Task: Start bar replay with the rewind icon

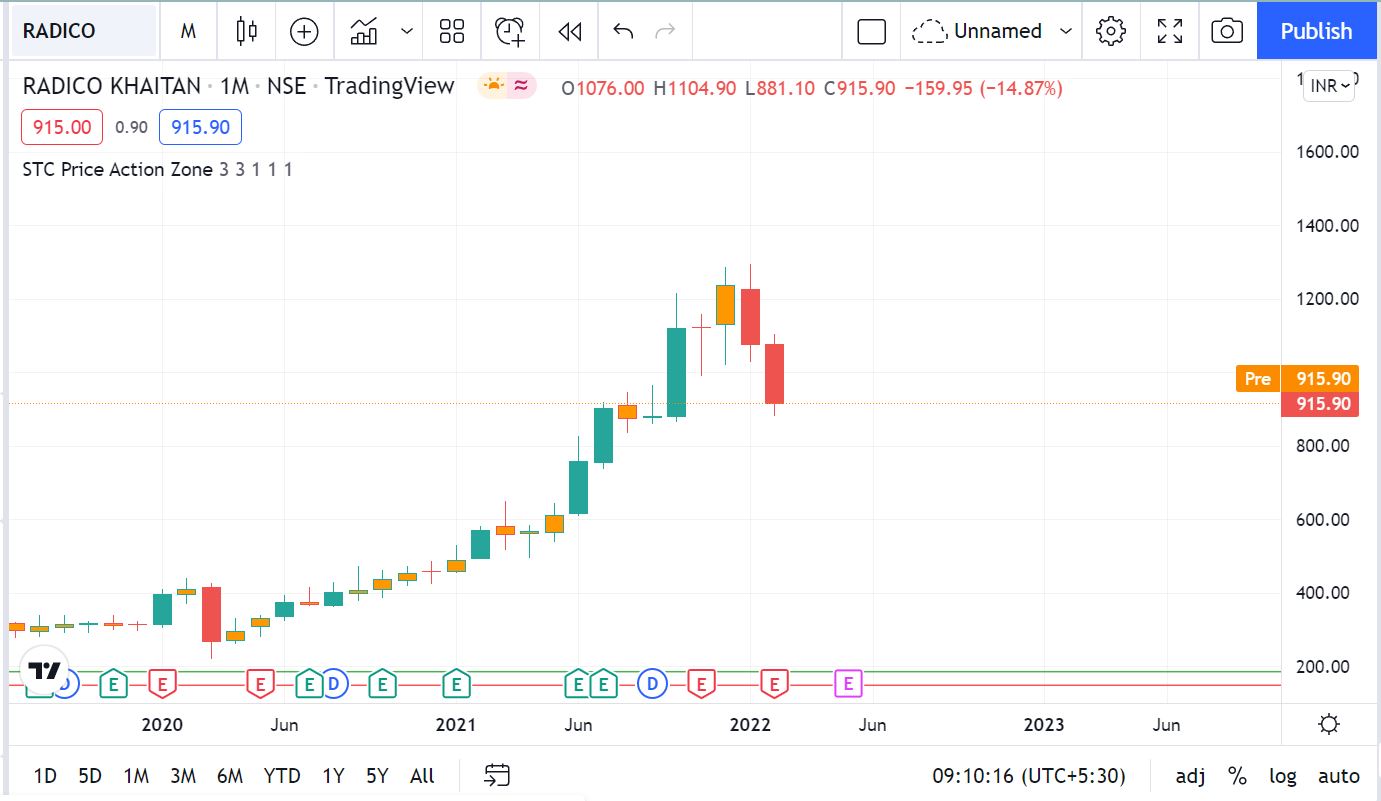Action: (570, 31)
